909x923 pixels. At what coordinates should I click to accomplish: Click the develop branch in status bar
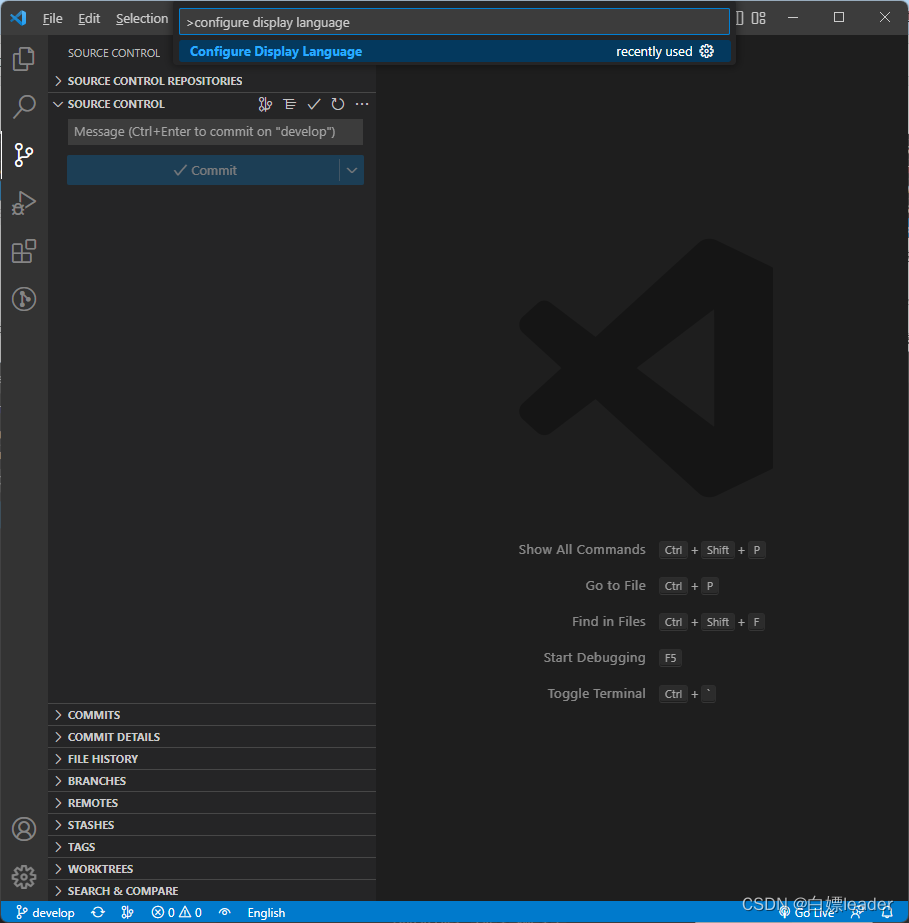(x=45, y=912)
